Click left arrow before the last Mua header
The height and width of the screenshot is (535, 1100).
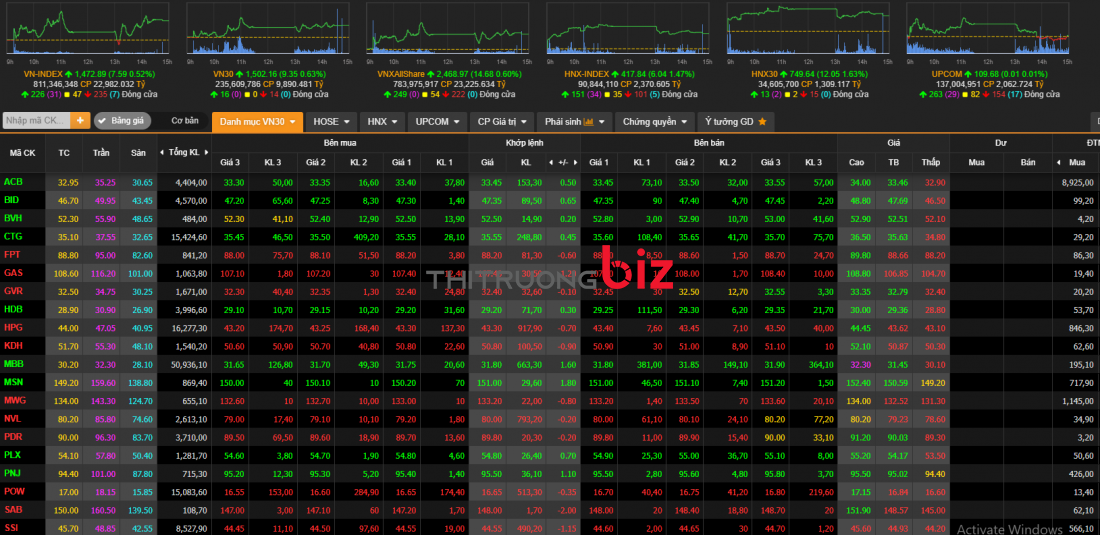pos(1059,163)
